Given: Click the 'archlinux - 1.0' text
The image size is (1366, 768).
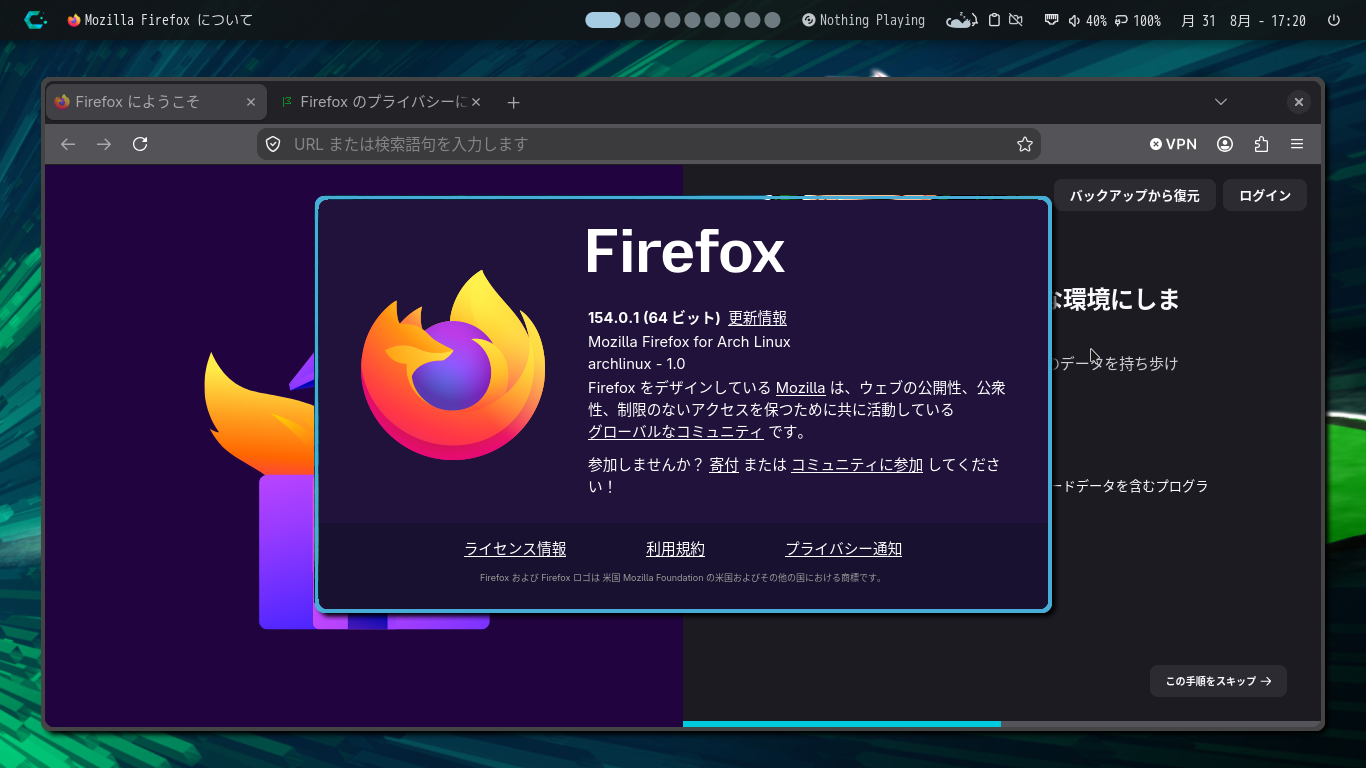Looking at the screenshot, I should point(636,364).
